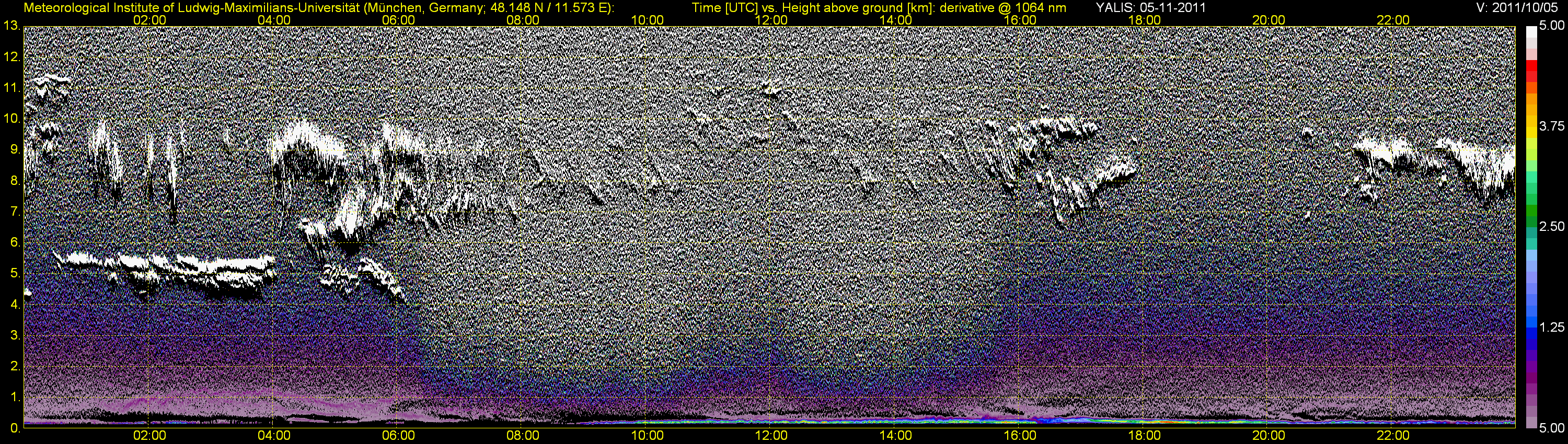Screen dimensions: 1568x444
Task: Pick the 02:00 label on the bottom time axis
Action: coord(149,436)
